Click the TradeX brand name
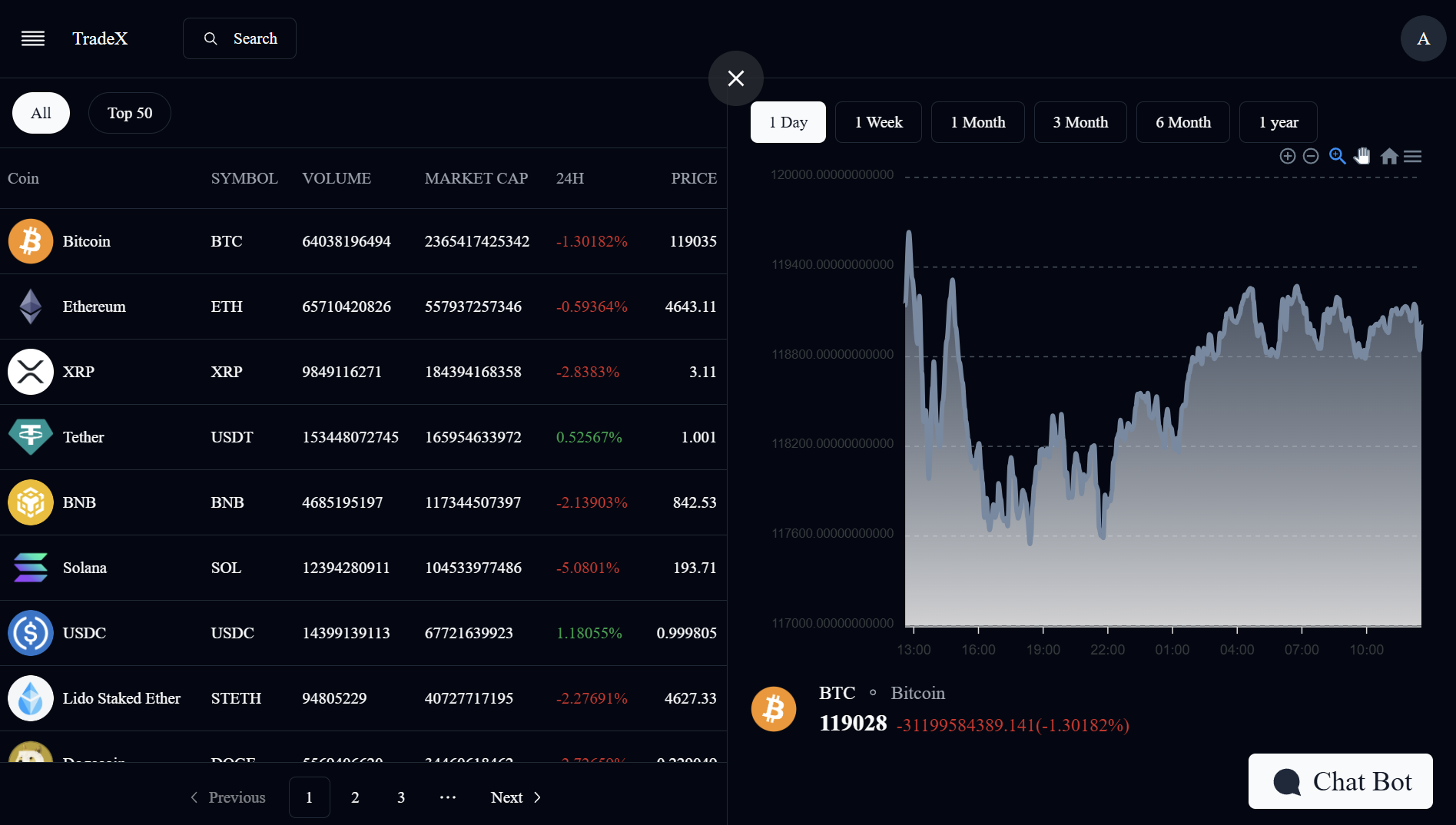 pos(100,38)
